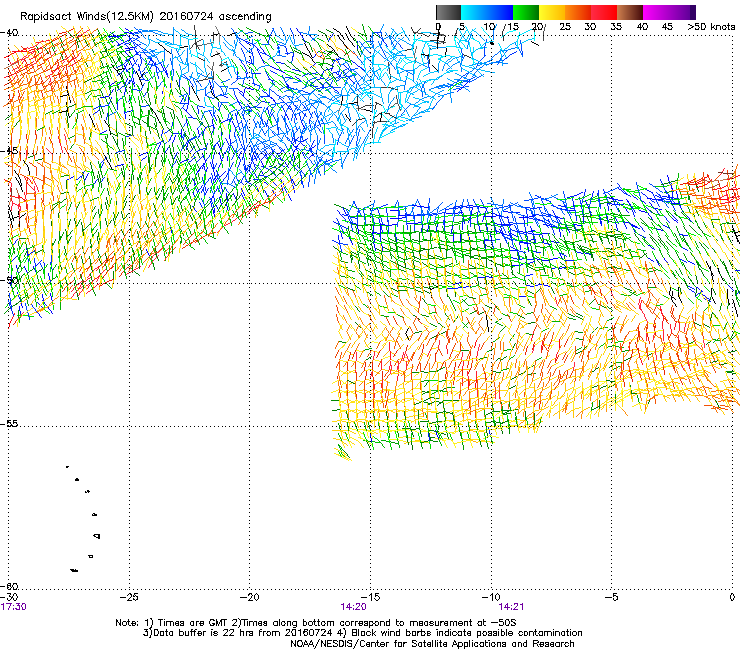Click the '25' legend tick label

point(565,26)
